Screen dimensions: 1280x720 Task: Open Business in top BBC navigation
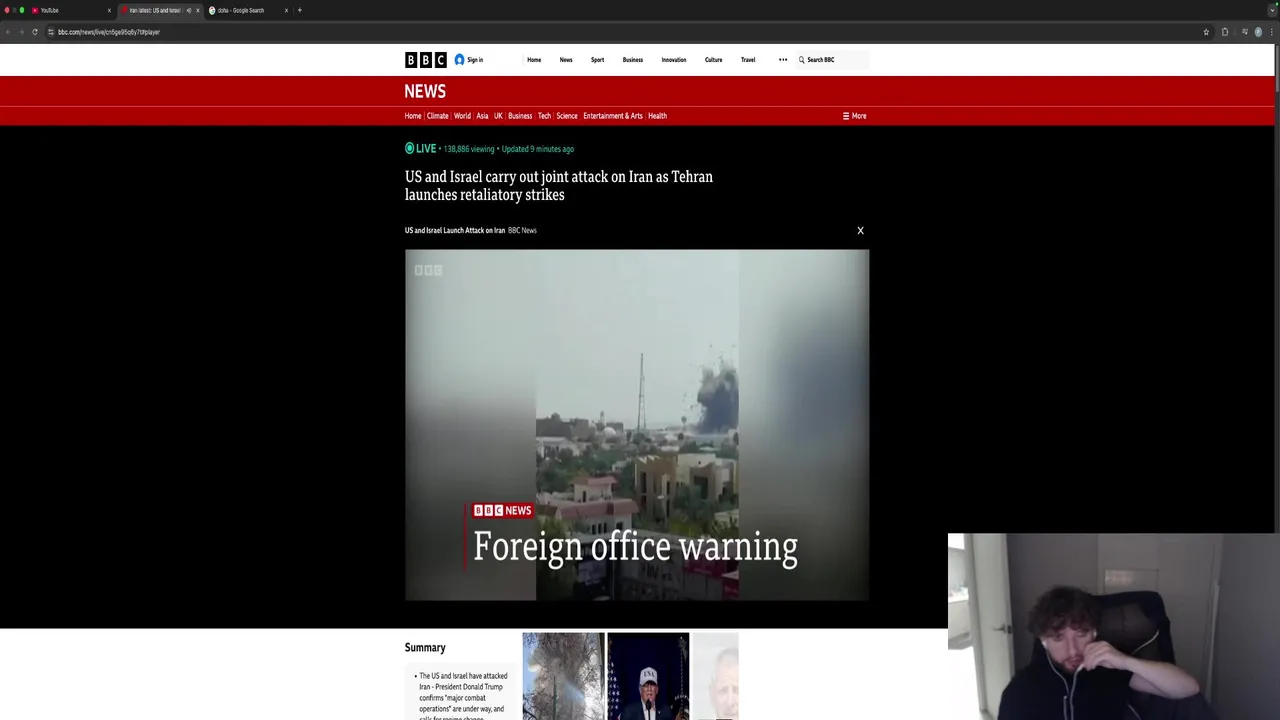click(x=633, y=60)
